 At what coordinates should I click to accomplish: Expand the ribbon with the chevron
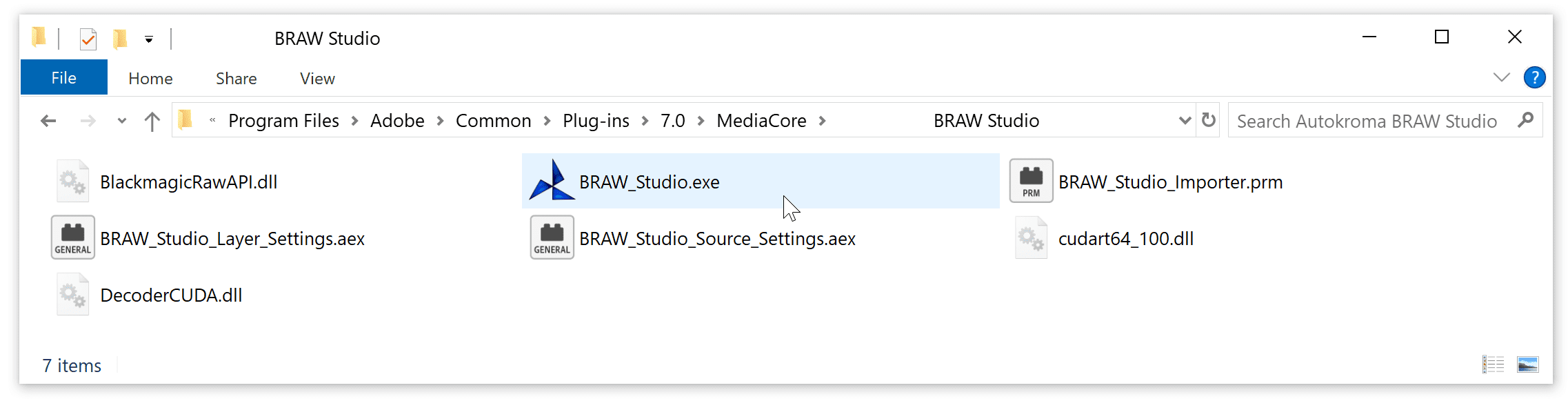click(1501, 77)
